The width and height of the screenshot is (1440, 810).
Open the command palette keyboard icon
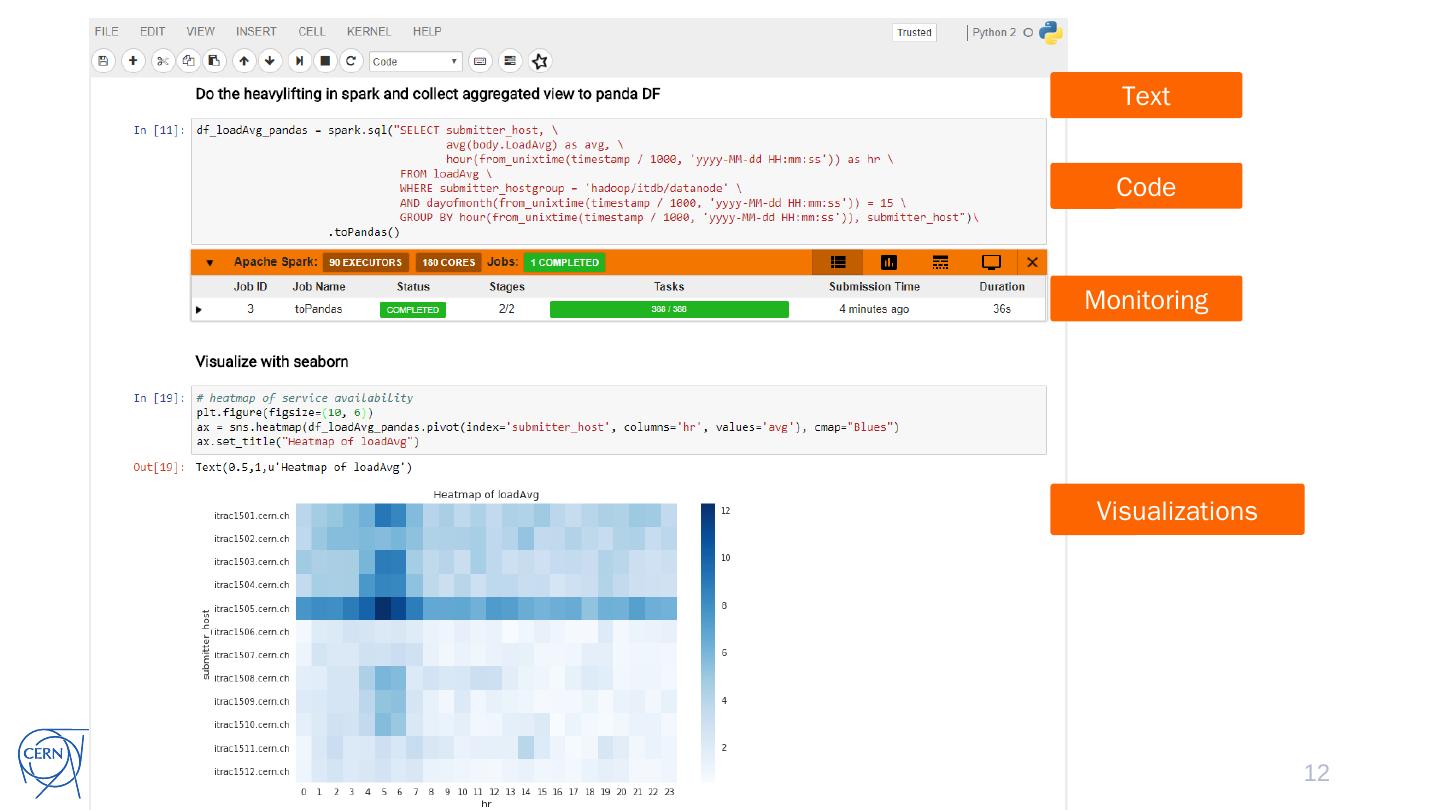(x=480, y=61)
